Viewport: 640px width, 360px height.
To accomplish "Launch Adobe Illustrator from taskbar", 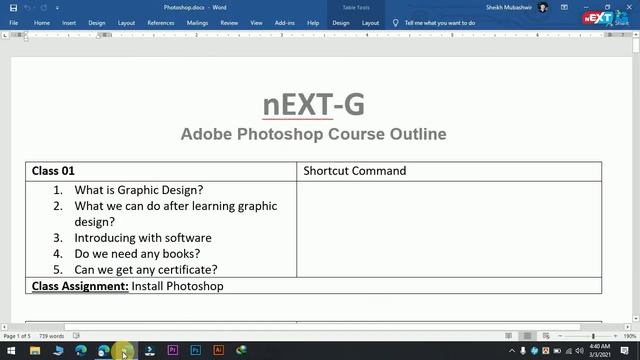I will pos(218,351).
